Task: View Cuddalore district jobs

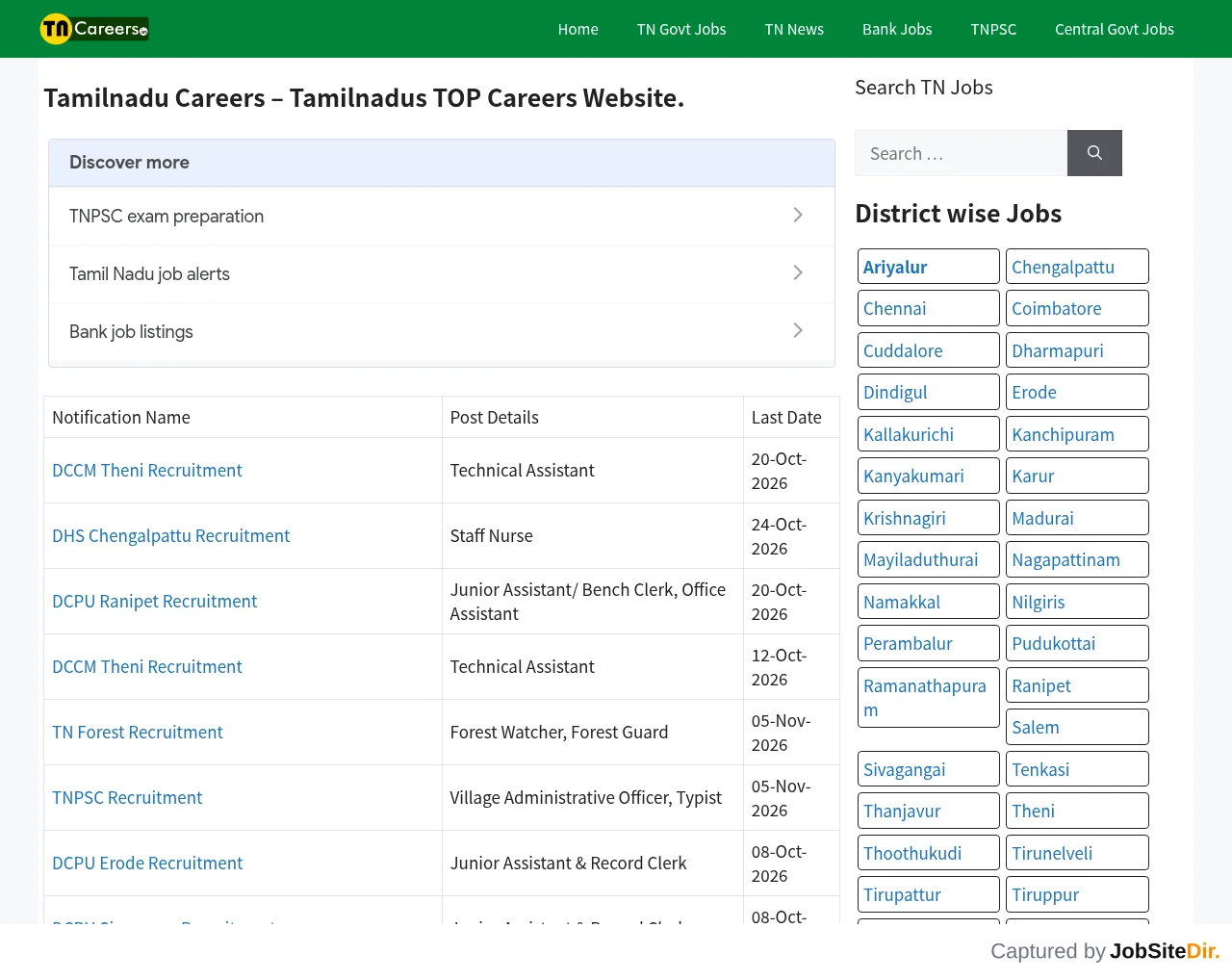Action: [929, 350]
